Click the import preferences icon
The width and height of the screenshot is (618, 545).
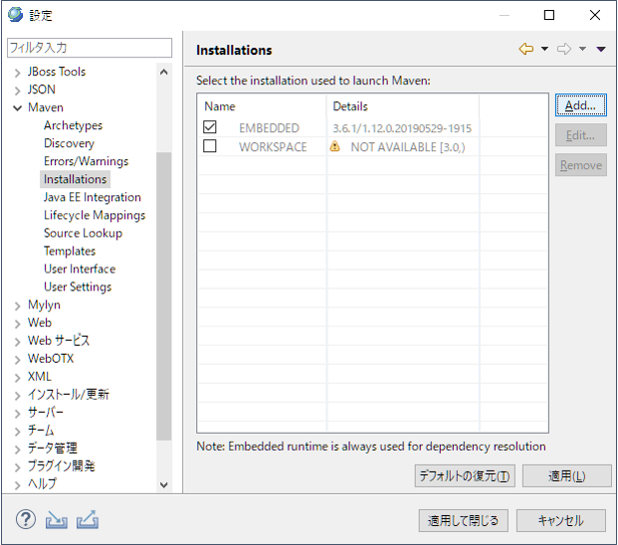[x=56, y=519]
